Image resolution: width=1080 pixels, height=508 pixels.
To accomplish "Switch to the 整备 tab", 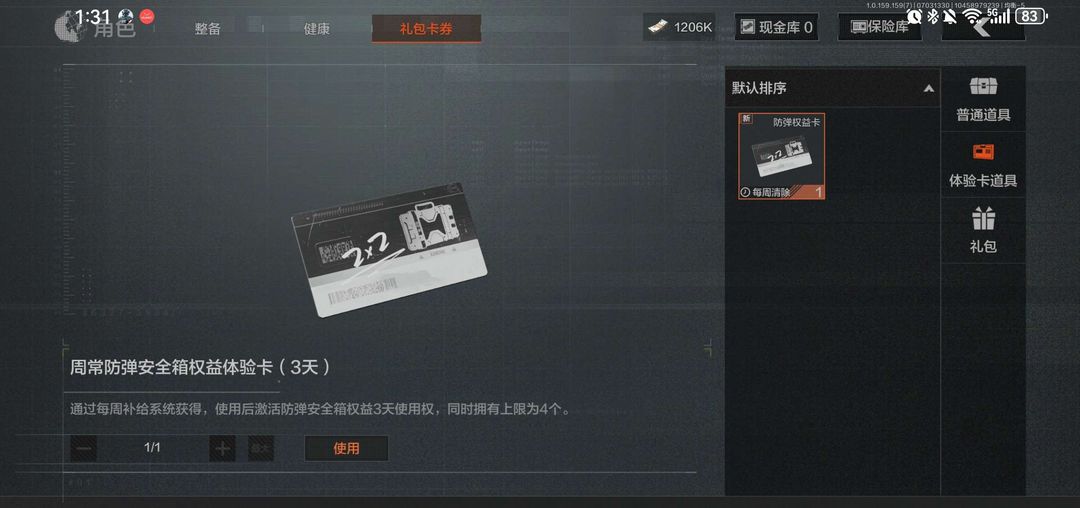I will click(x=207, y=29).
